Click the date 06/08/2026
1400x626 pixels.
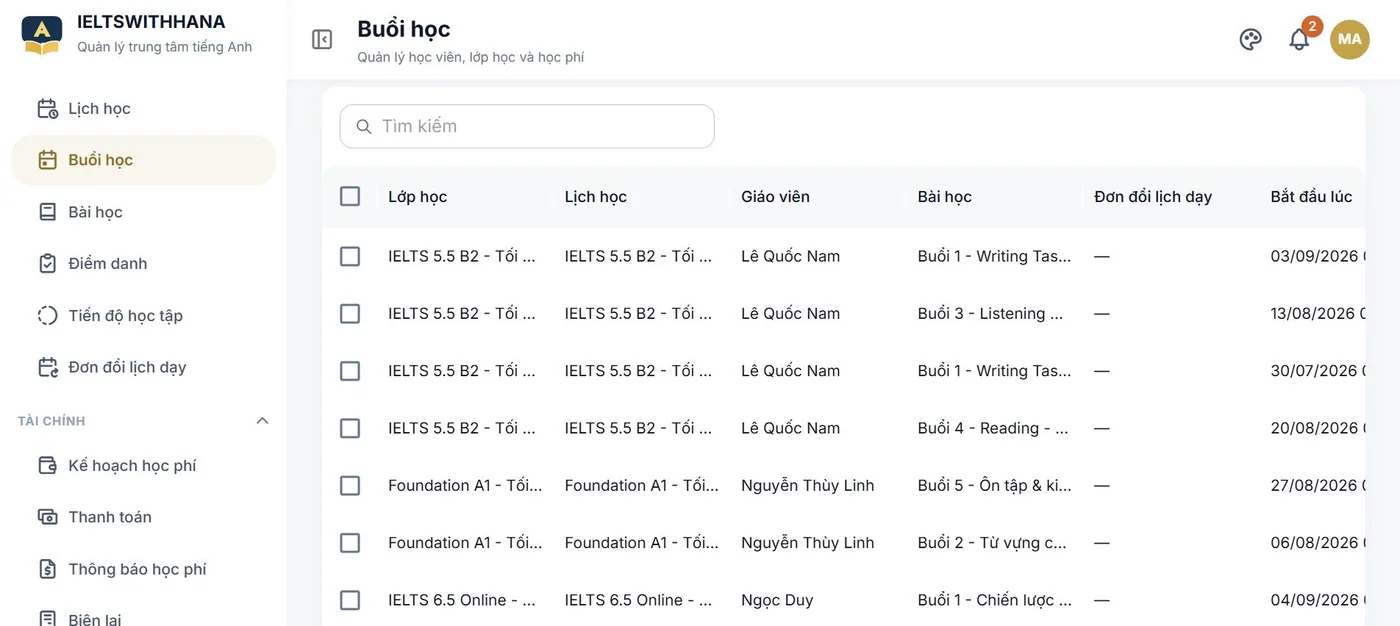[x=1314, y=543]
